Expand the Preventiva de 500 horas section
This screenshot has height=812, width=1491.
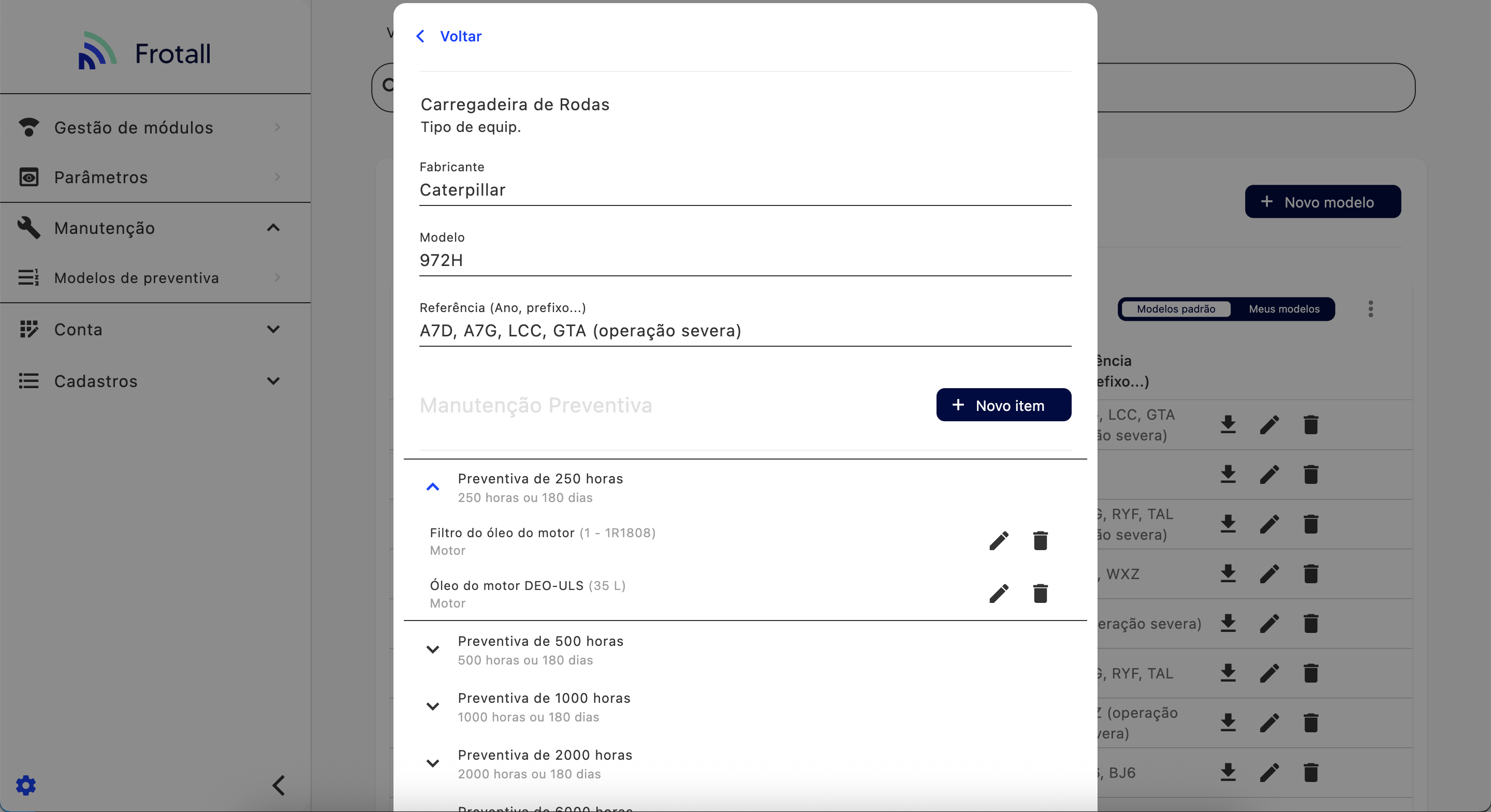[x=432, y=649]
